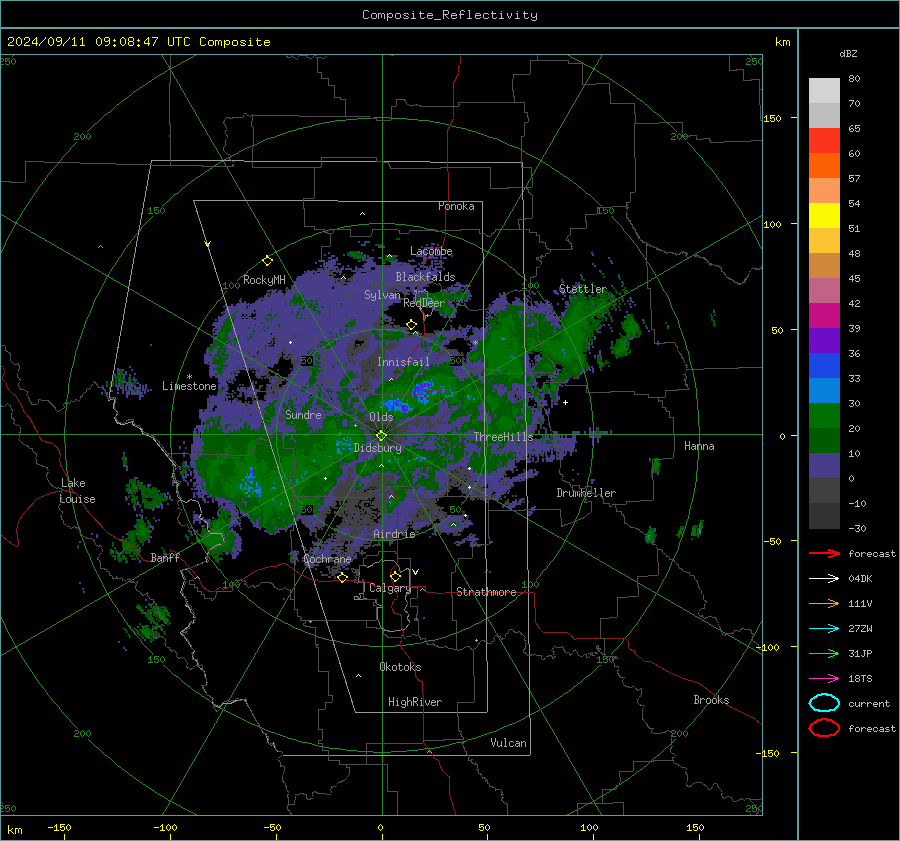
Task: Click the 150 tick on right km axis
Action: coord(772,118)
